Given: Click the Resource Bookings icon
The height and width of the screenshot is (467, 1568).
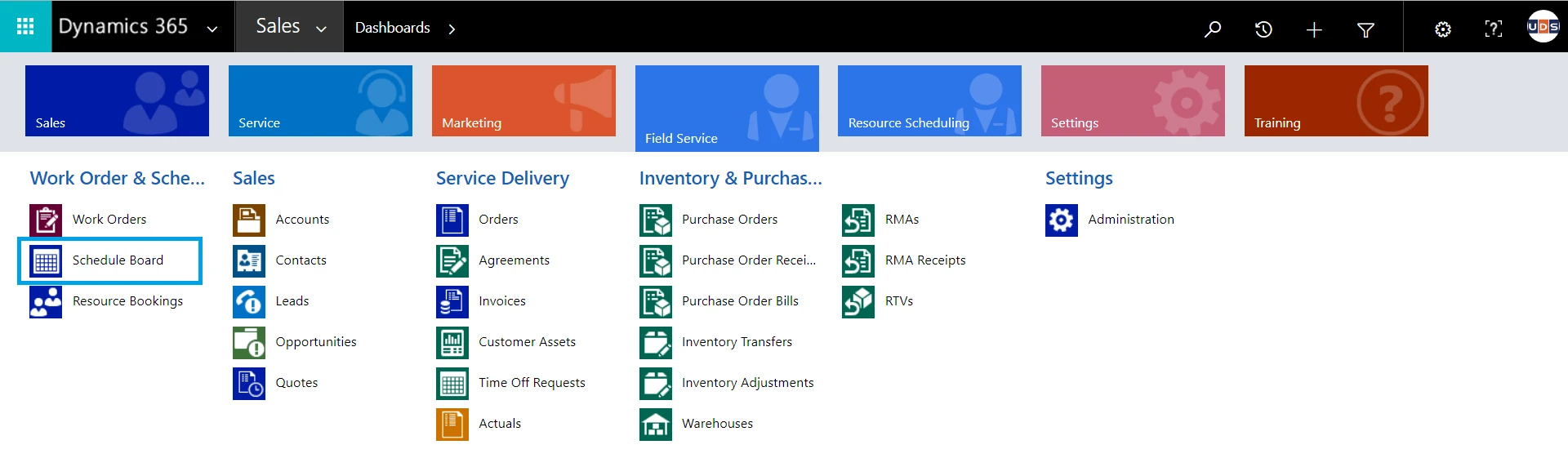Looking at the screenshot, I should 46,301.
